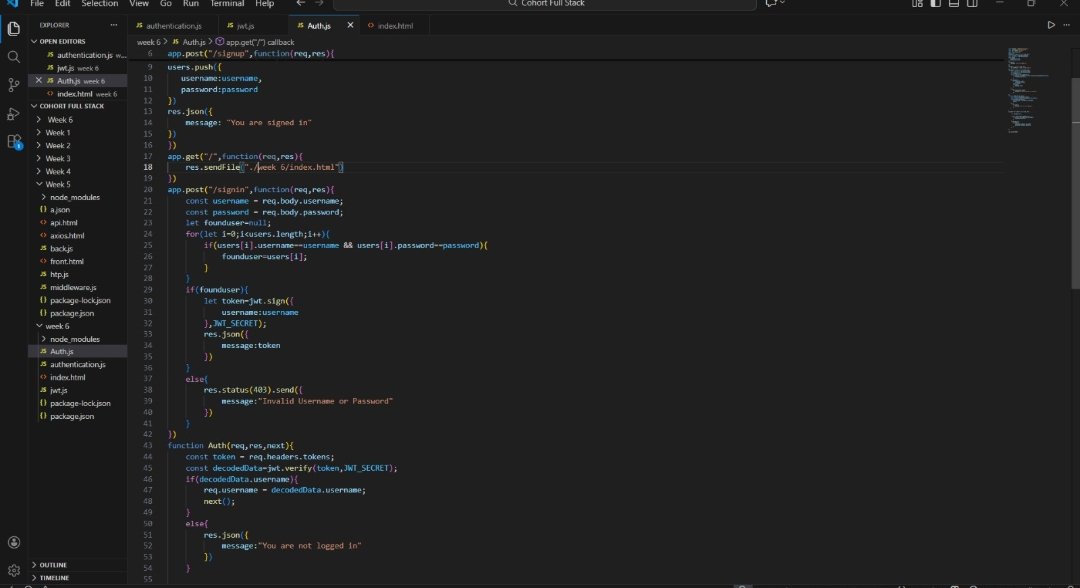
Task: Open axios.html in the file tree
Action: (x=67, y=235)
